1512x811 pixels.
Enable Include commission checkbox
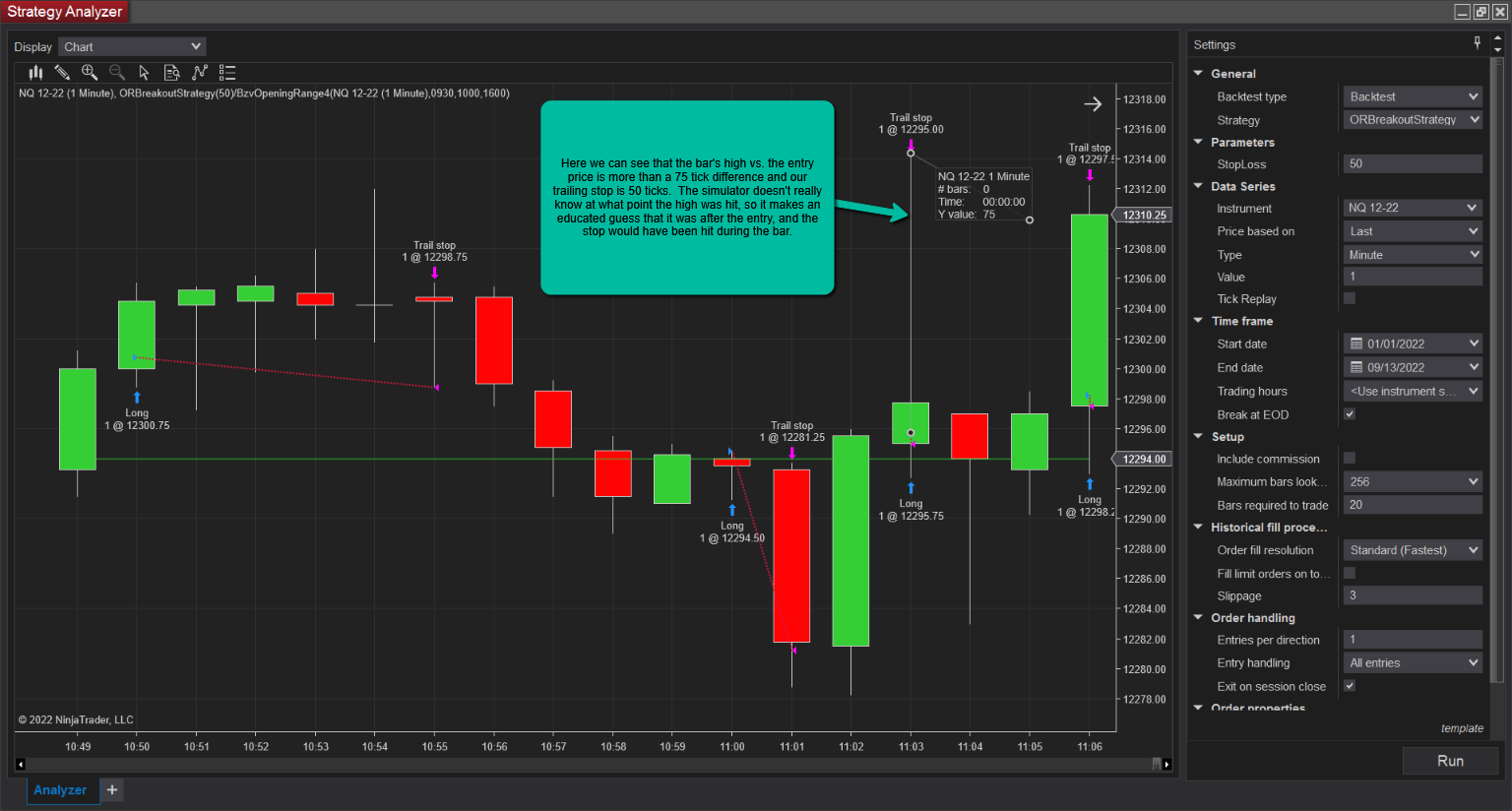1350,458
